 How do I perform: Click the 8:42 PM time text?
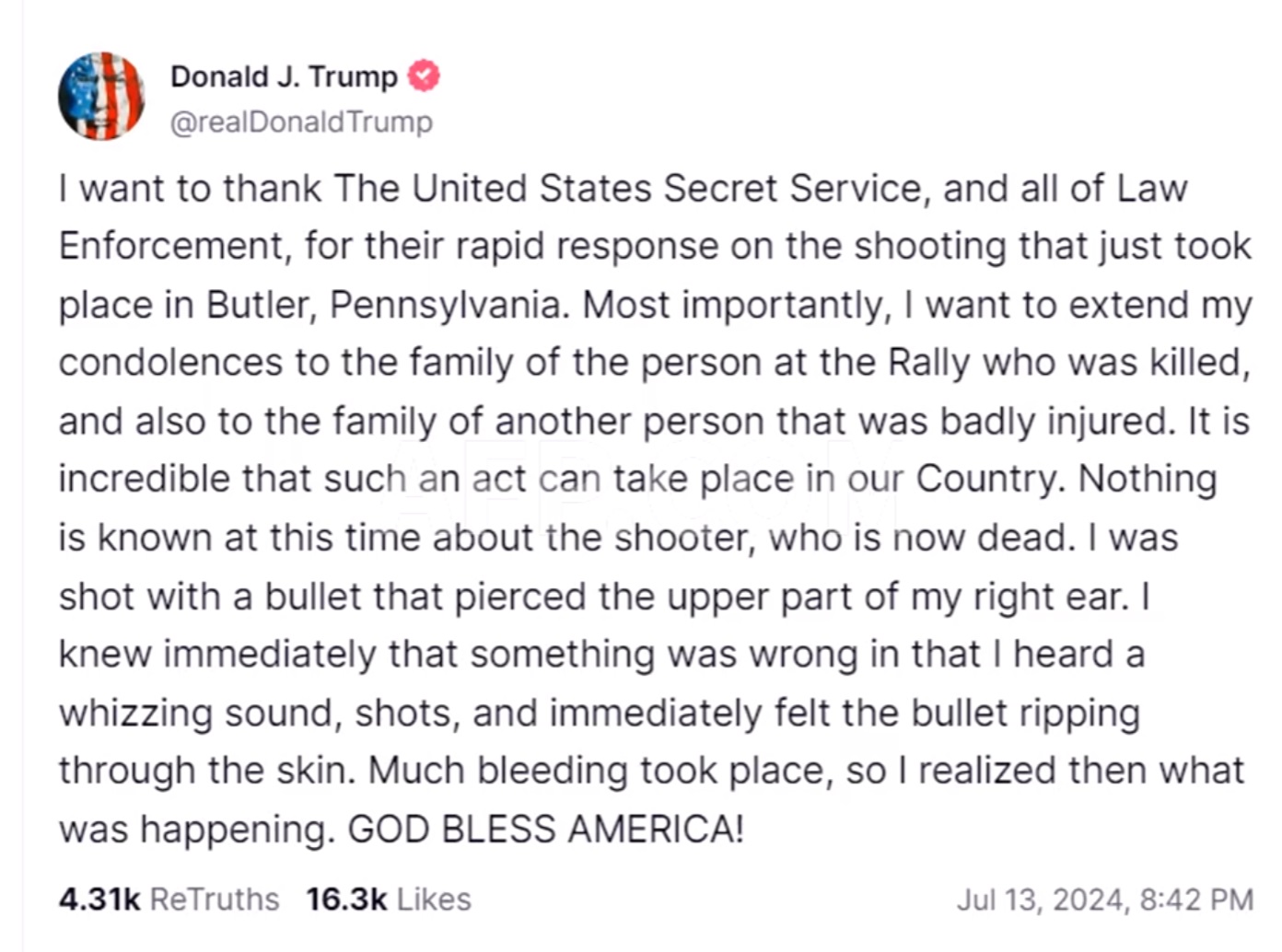tap(1196, 900)
